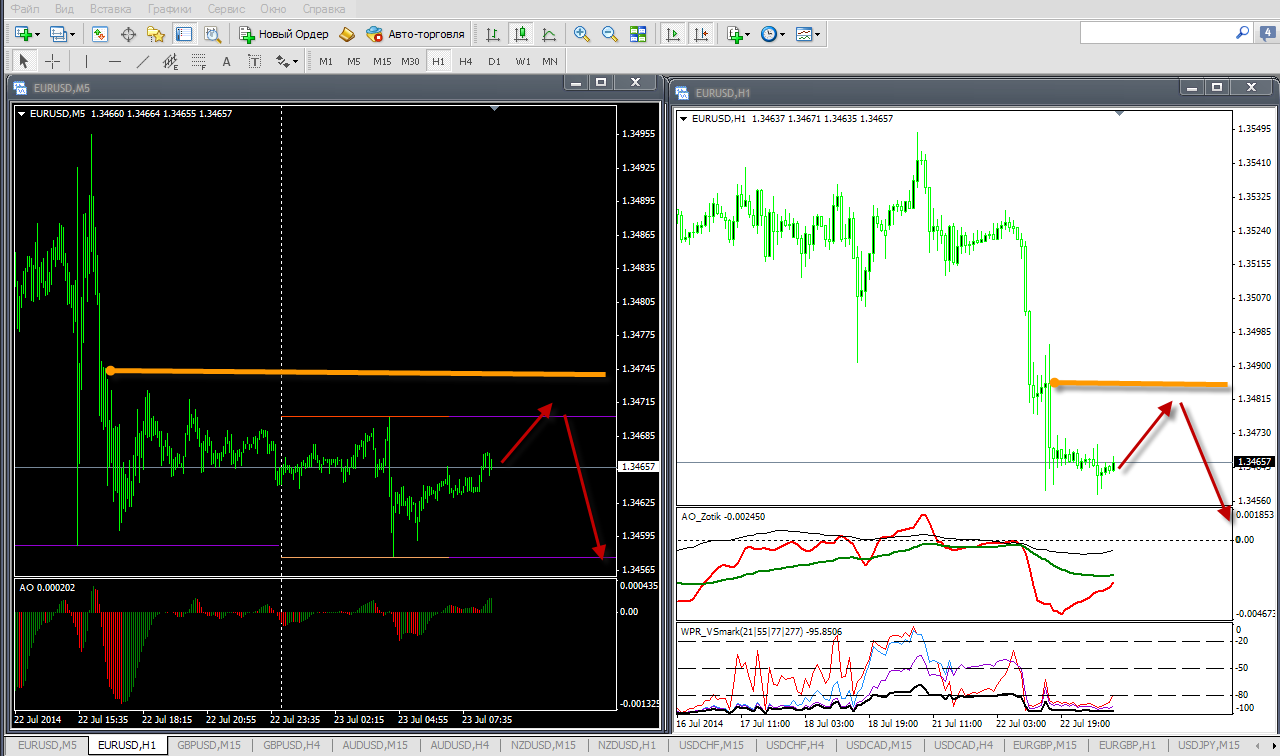Set timeframe to H4
The image size is (1280, 756).
tap(466, 61)
